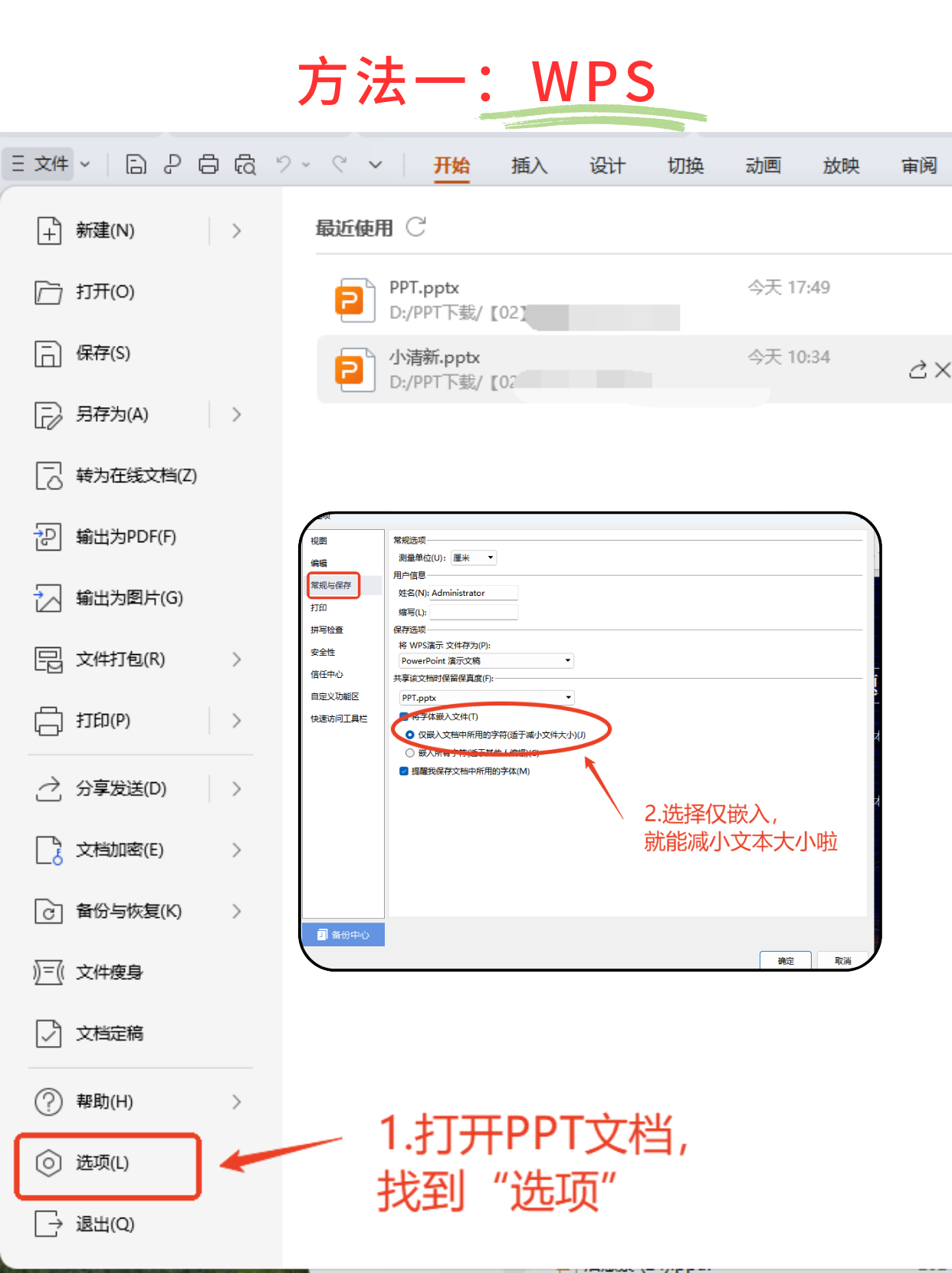Image resolution: width=952 pixels, height=1273 pixels.
Task: Select 拼写检查 in the options sidebar
Action: point(327,630)
